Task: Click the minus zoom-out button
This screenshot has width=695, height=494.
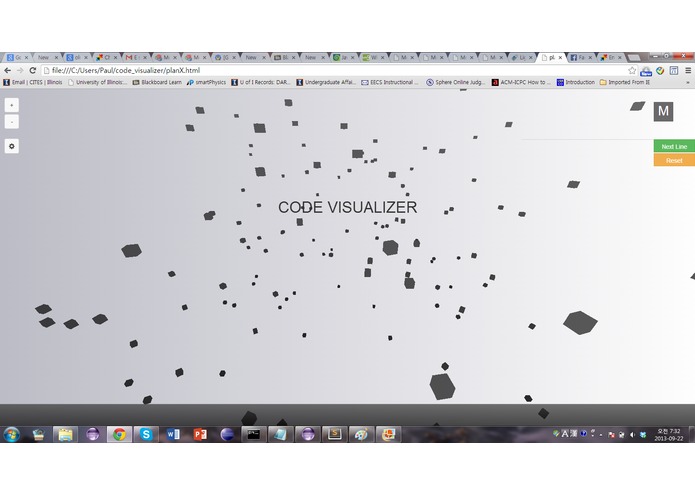Action: pyautogui.click(x=12, y=121)
